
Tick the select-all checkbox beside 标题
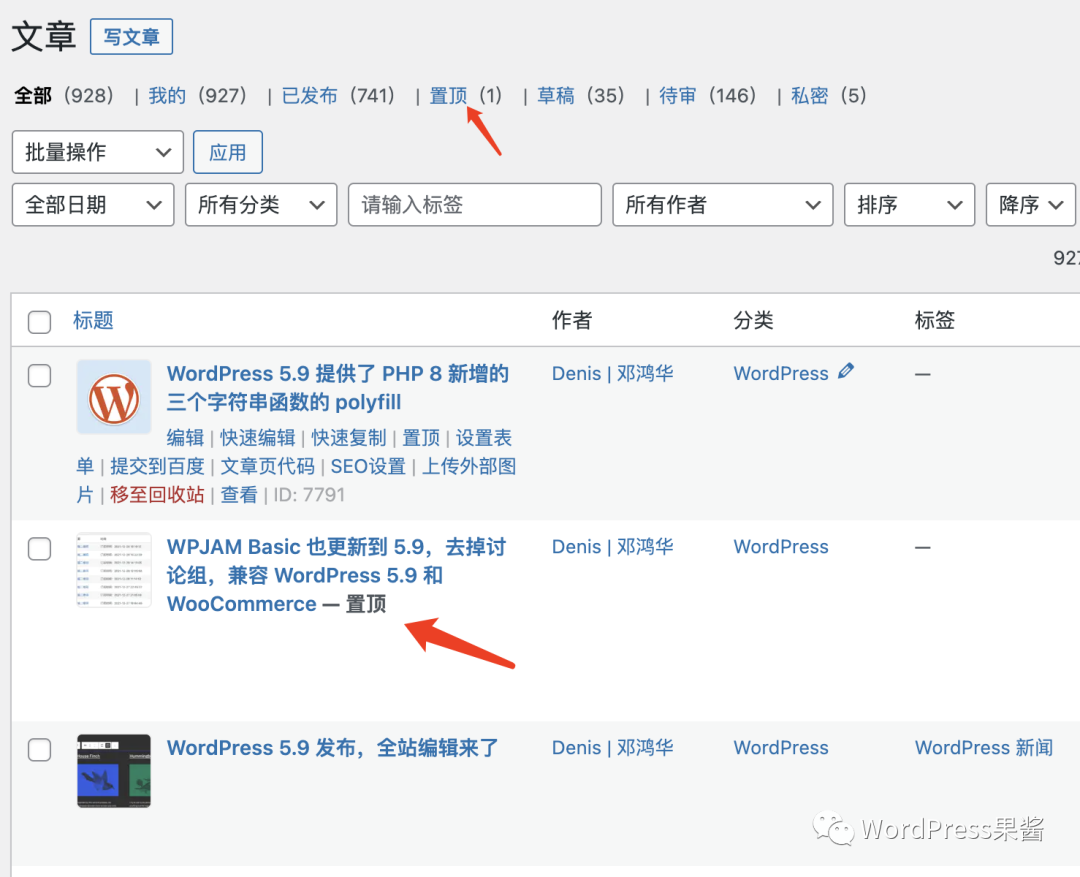[39, 321]
